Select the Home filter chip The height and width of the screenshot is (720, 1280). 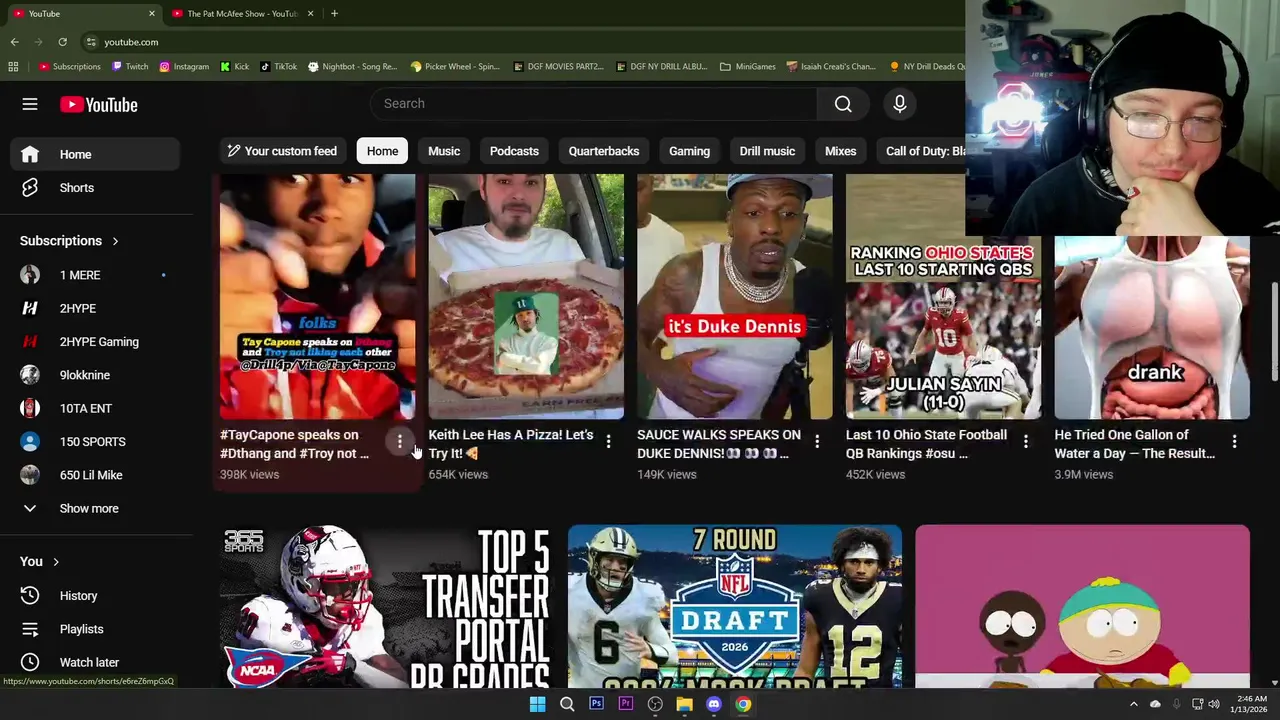pos(382,151)
